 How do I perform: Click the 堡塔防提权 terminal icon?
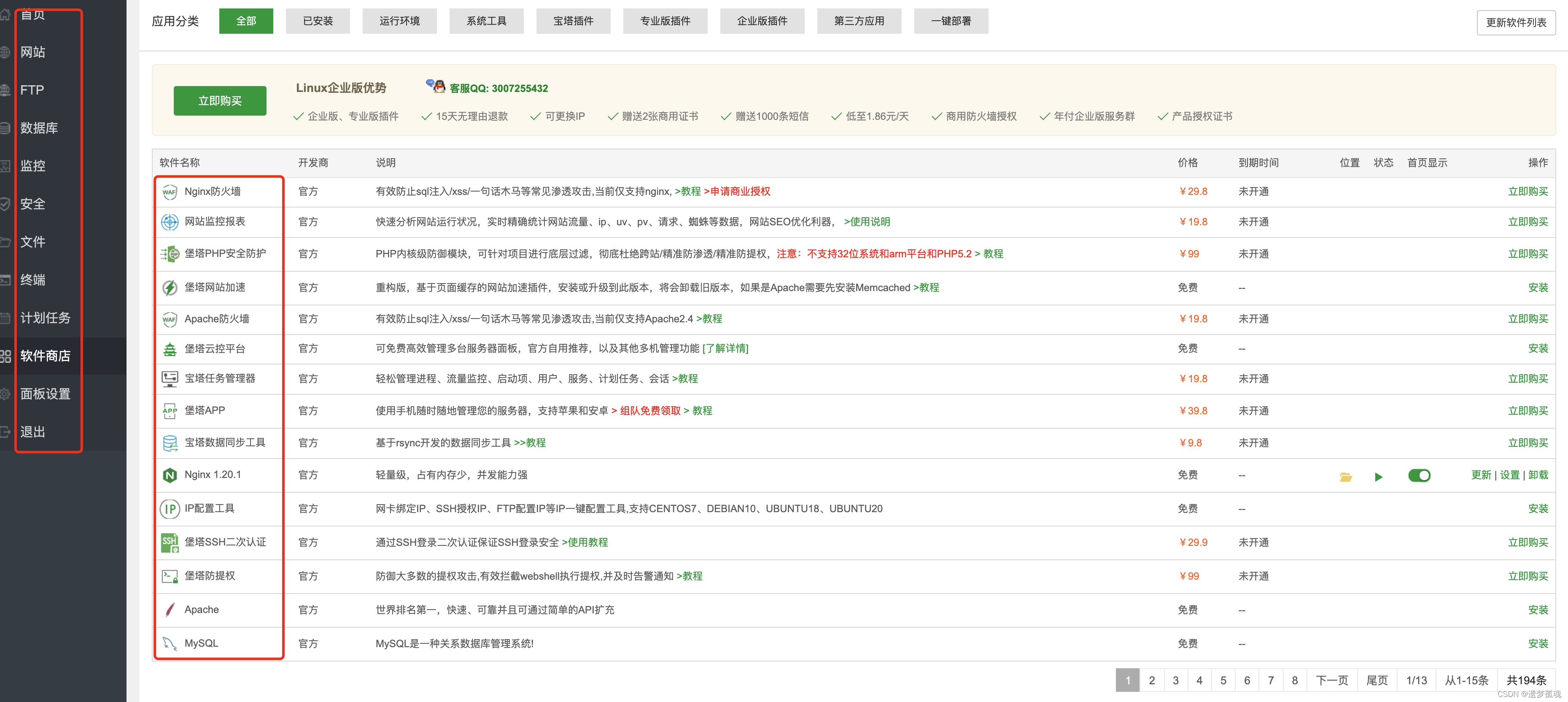(x=170, y=576)
